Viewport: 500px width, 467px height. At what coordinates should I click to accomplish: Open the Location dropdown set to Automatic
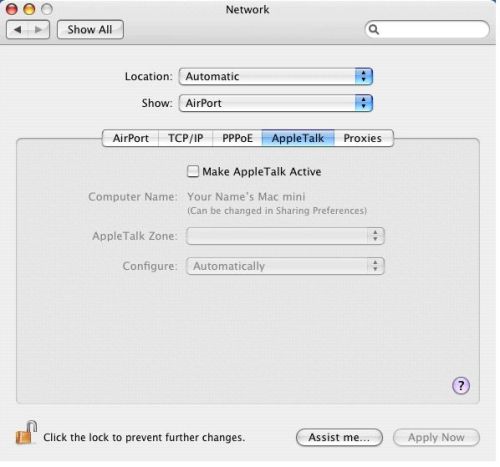click(x=276, y=76)
